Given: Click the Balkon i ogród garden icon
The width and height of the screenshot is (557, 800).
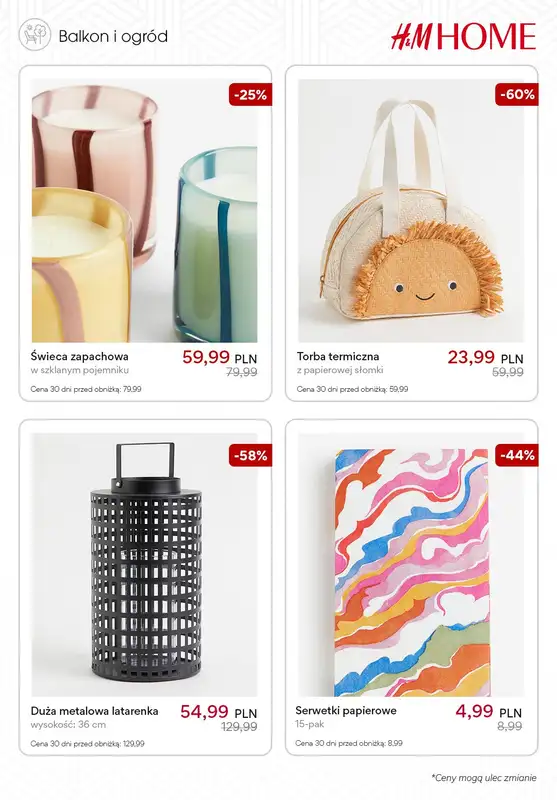Looking at the screenshot, I should [x=35, y=35].
